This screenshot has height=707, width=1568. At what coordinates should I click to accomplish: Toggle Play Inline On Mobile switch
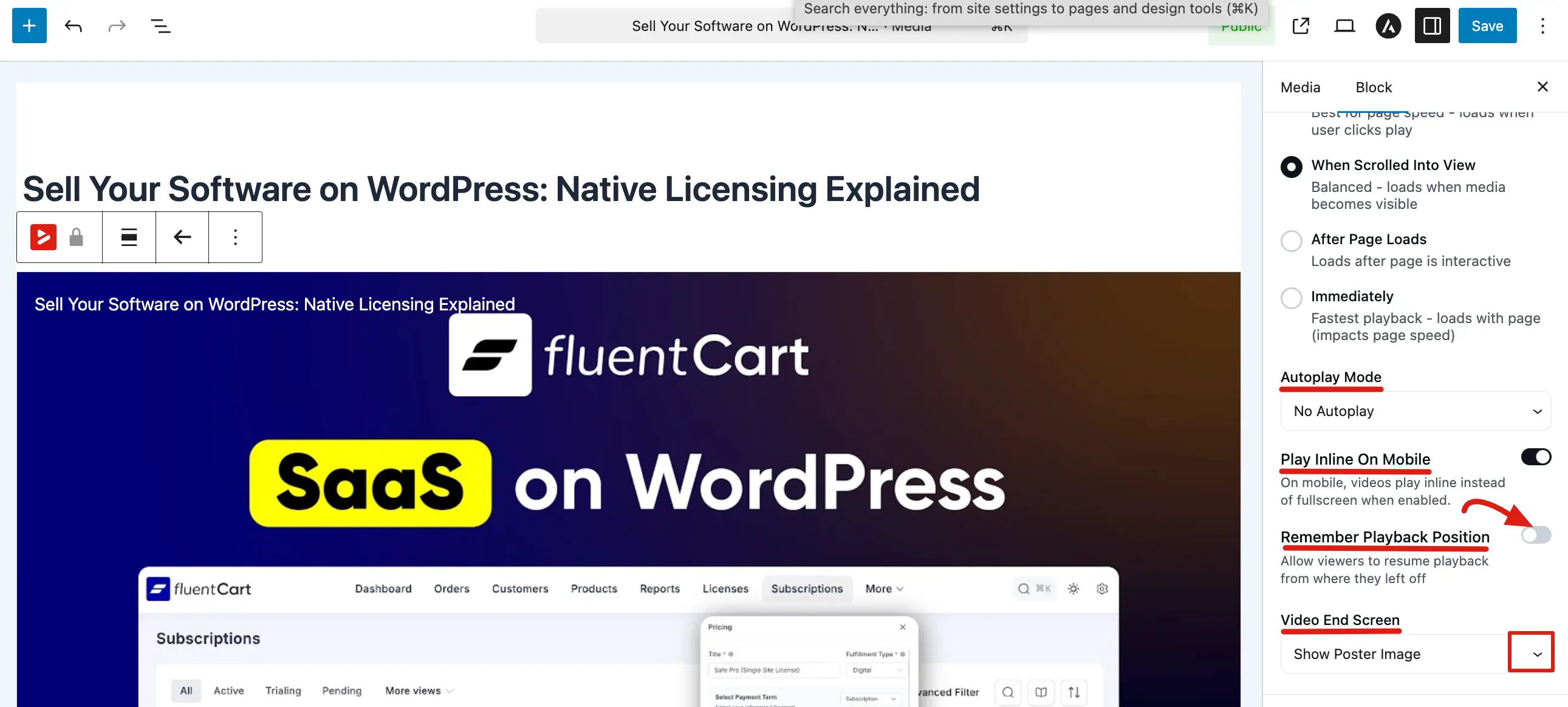point(1536,457)
